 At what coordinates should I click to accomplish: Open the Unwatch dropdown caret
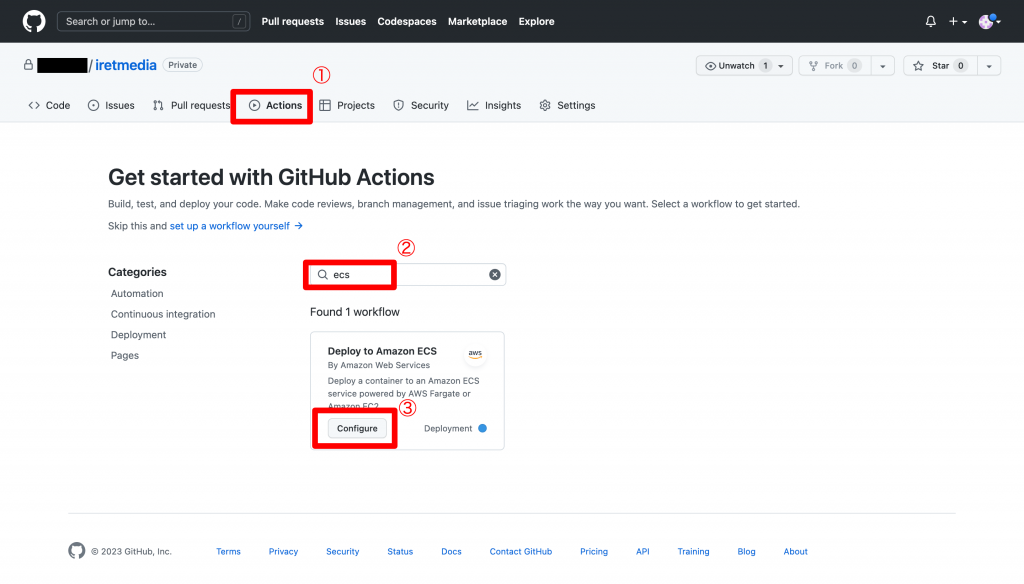[779, 65]
